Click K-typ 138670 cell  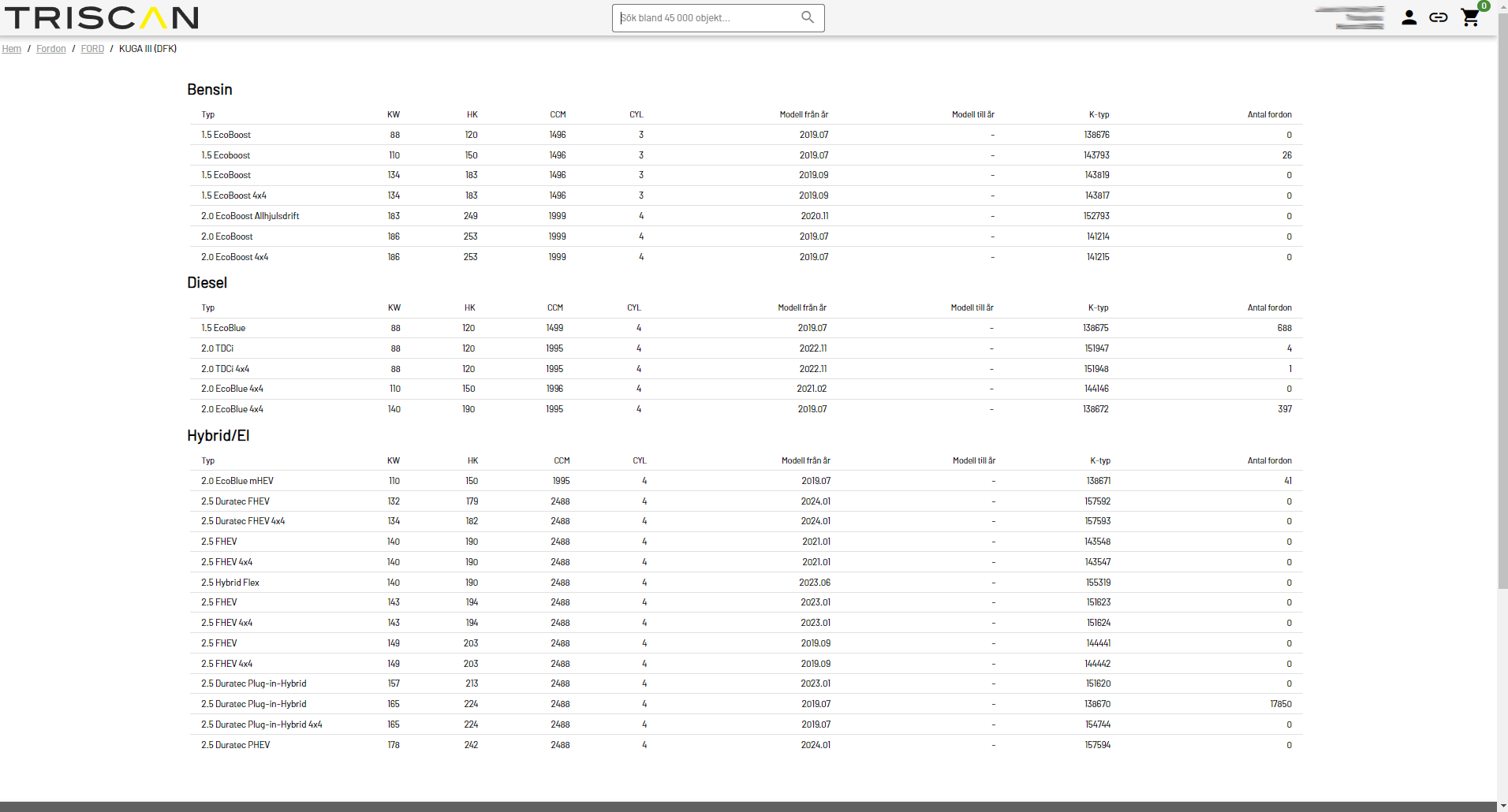1097,704
